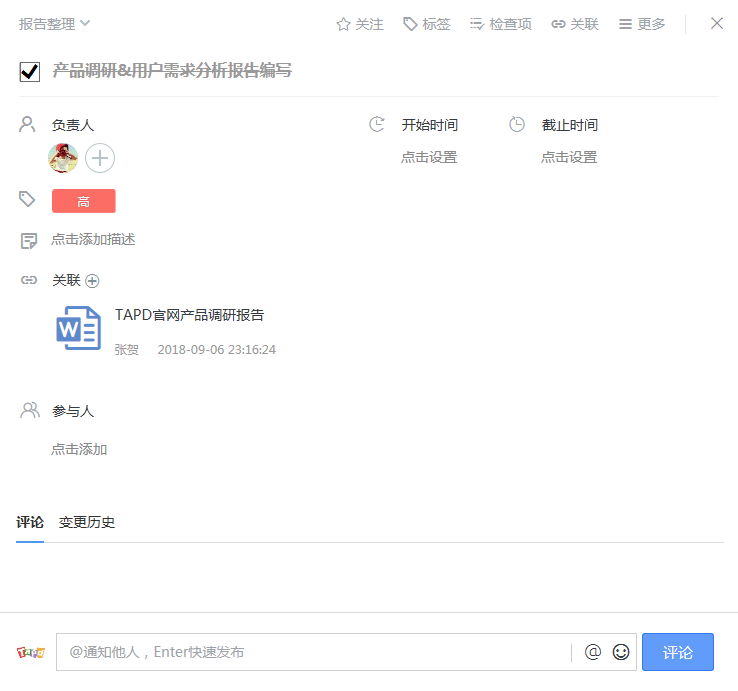Set the 开始时间 via 点击设置
Viewport: 738px width, 691px height.
[429, 157]
